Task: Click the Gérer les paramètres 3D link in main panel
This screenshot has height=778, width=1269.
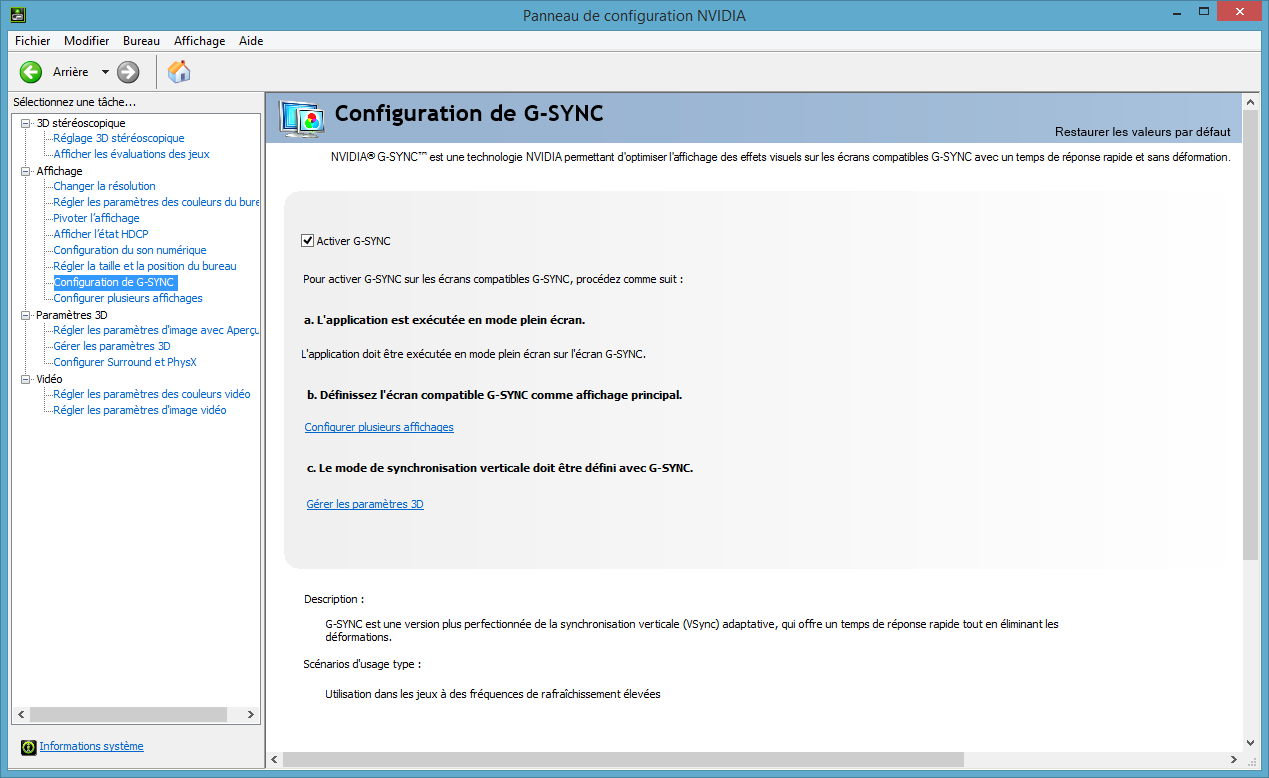Action: (365, 505)
